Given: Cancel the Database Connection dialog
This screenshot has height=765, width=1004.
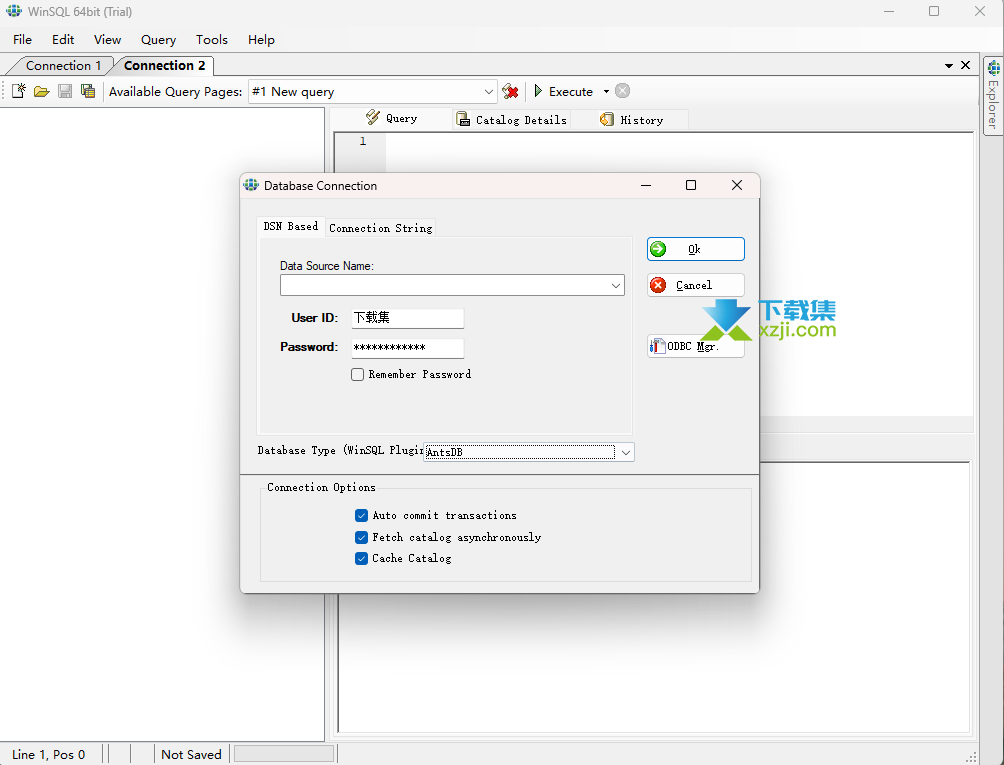Looking at the screenshot, I should point(695,285).
